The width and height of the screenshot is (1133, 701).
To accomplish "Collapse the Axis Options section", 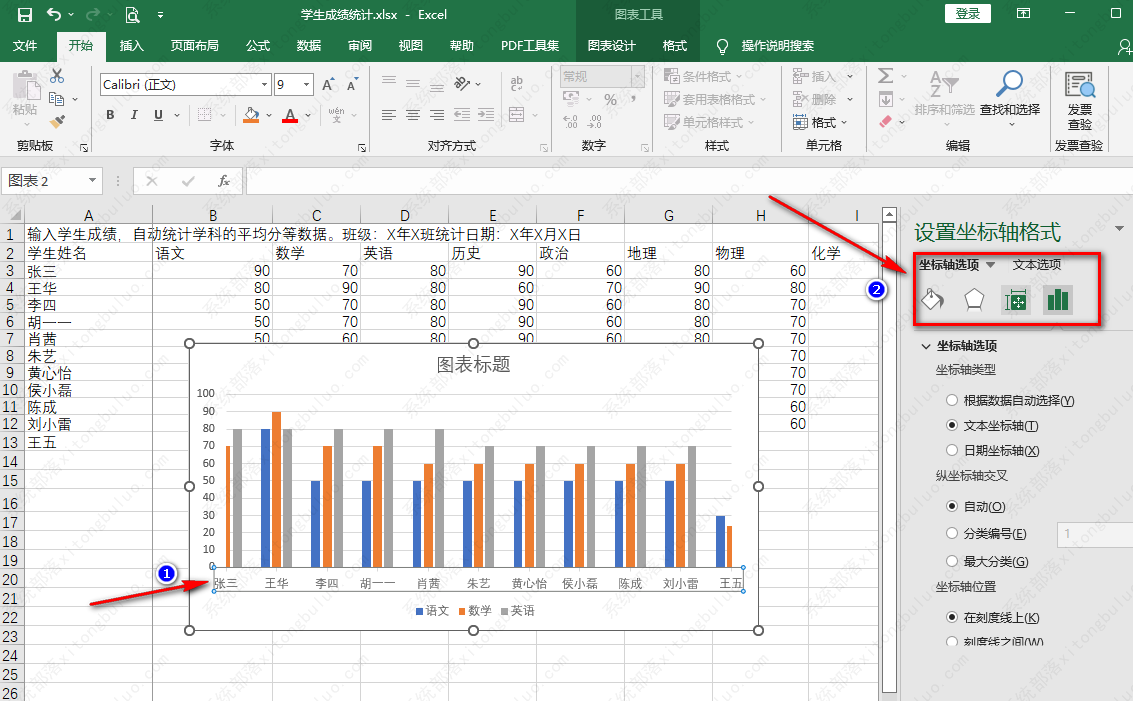I will point(926,346).
